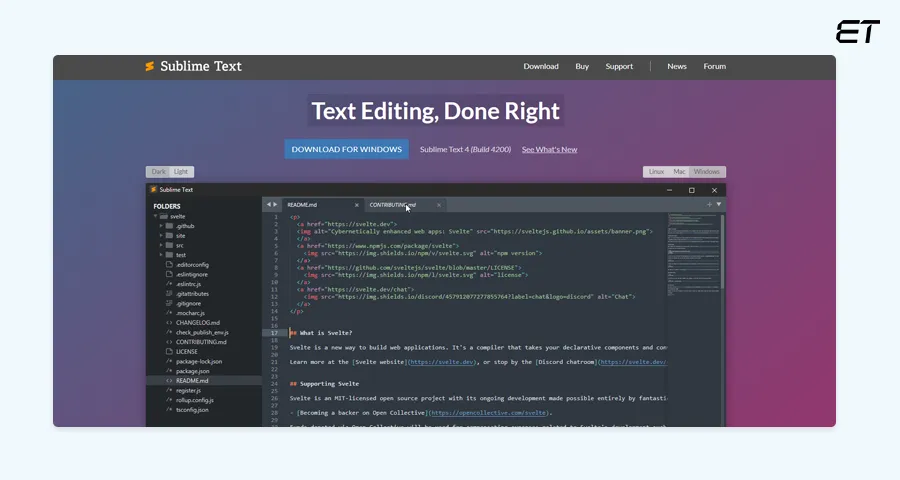Open package.json in the sidebar

point(192,371)
